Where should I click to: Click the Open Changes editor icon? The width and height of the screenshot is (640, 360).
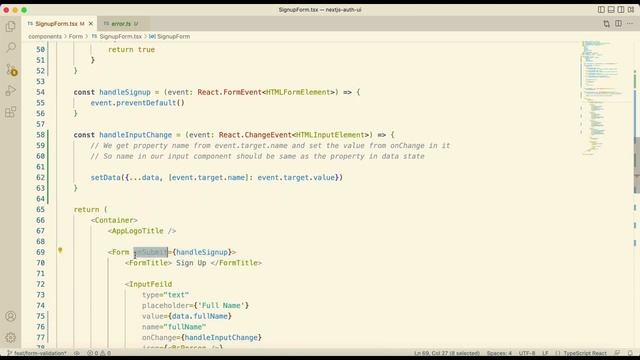pos(607,24)
